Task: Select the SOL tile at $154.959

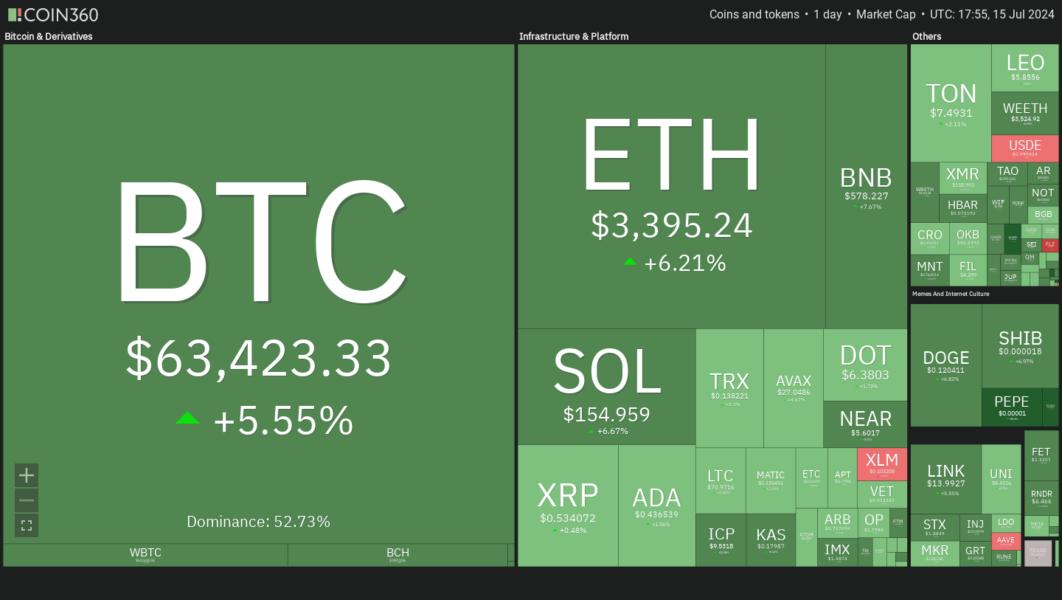Action: pos(606,387)
